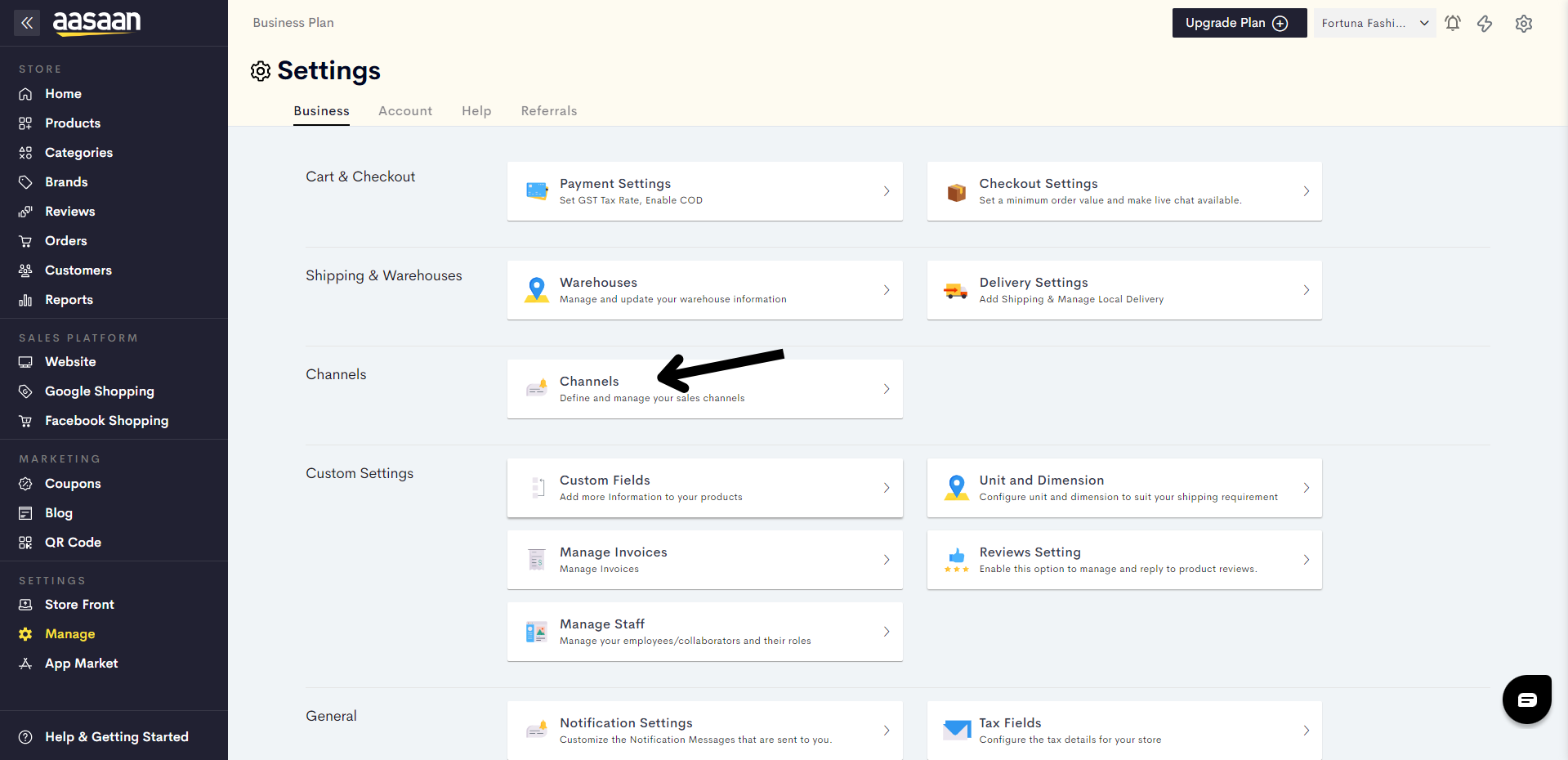Click the Settings page heading gear icon
The image size is (1568, 760).
point(261,71)
